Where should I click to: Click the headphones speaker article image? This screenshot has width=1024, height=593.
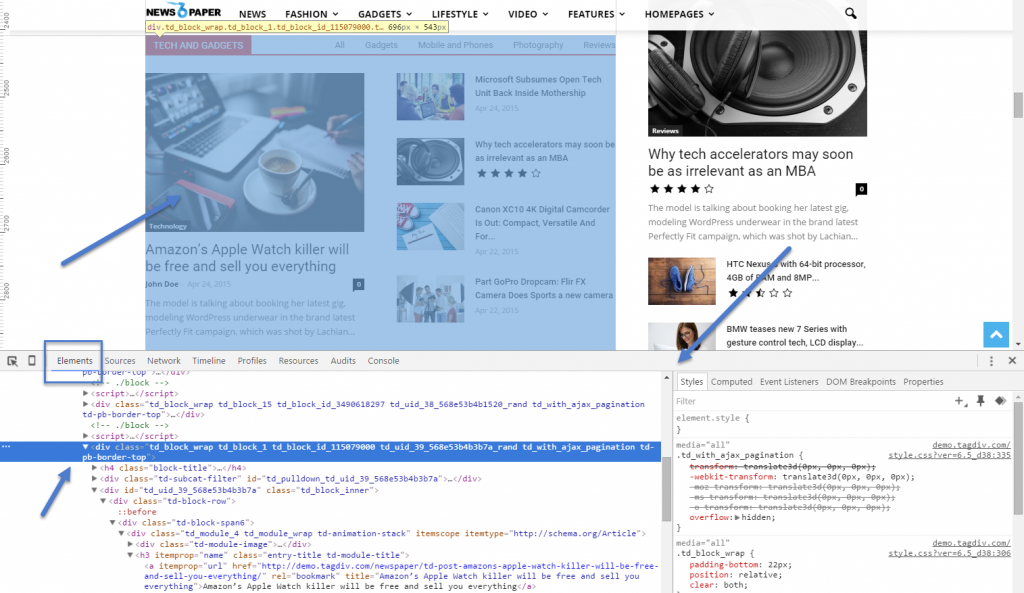click(757, 84)
